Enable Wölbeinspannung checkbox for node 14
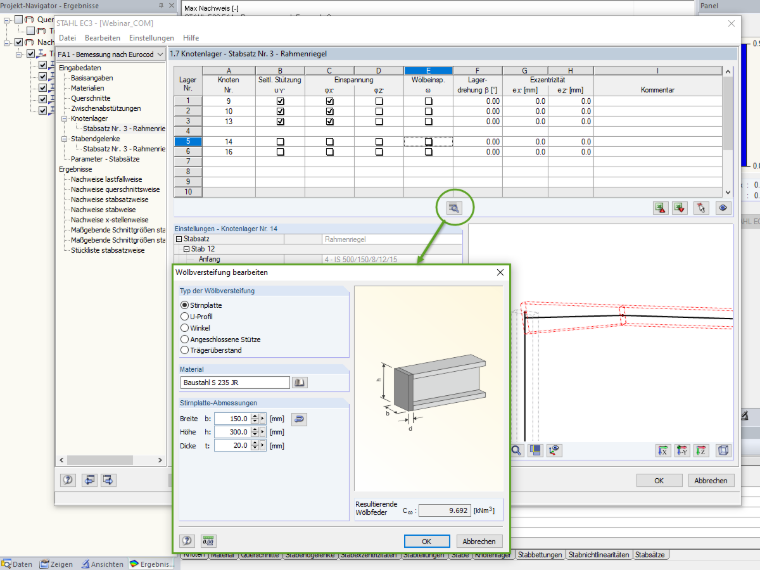The width and height of the screenshot is (760, 570). pos(428,142)
